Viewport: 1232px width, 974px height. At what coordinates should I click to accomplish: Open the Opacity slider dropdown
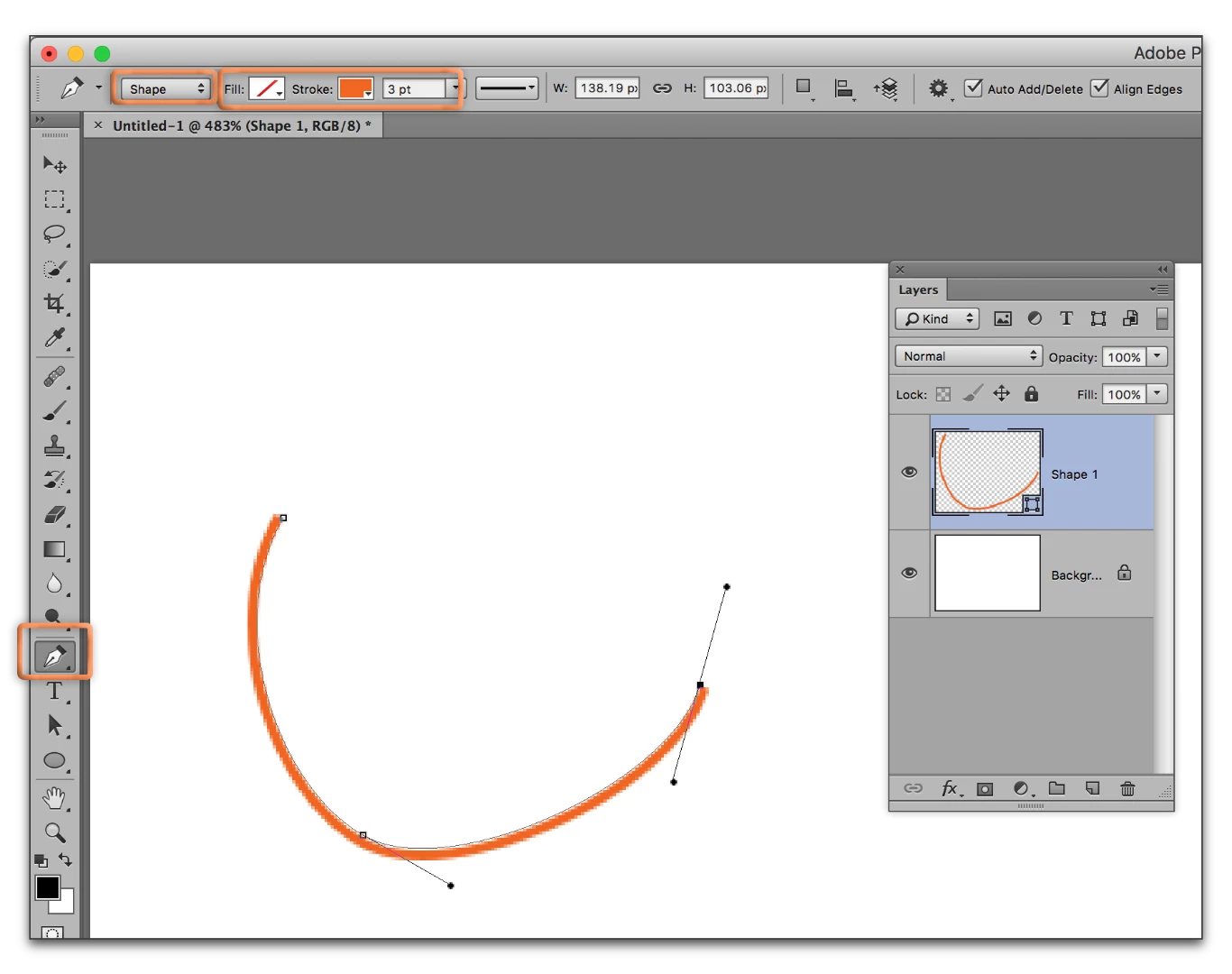1157,356
